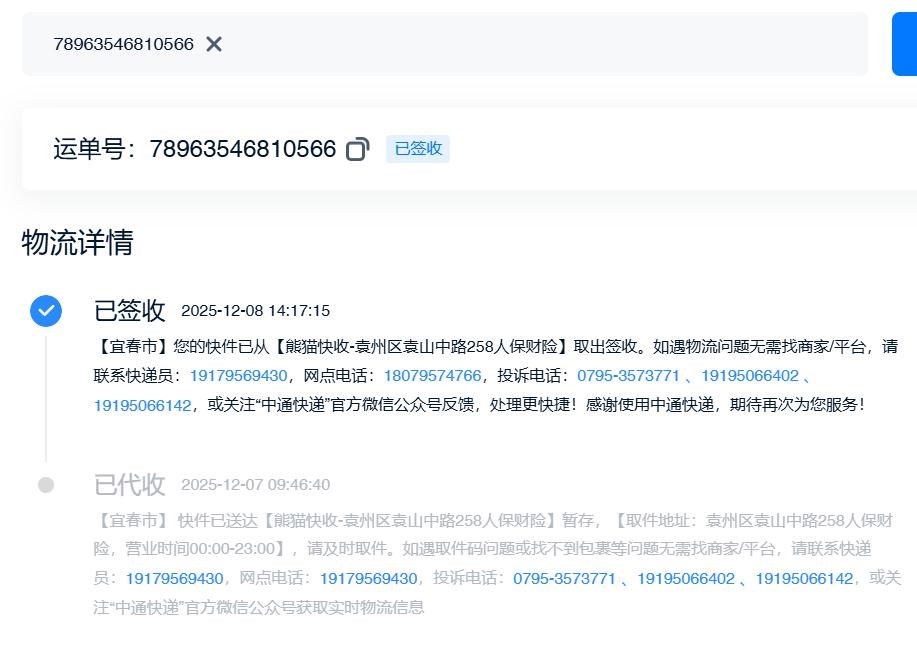Select the grey timeline dot beside 已代收
Screen dimensions: 917x655
(46, 485)
